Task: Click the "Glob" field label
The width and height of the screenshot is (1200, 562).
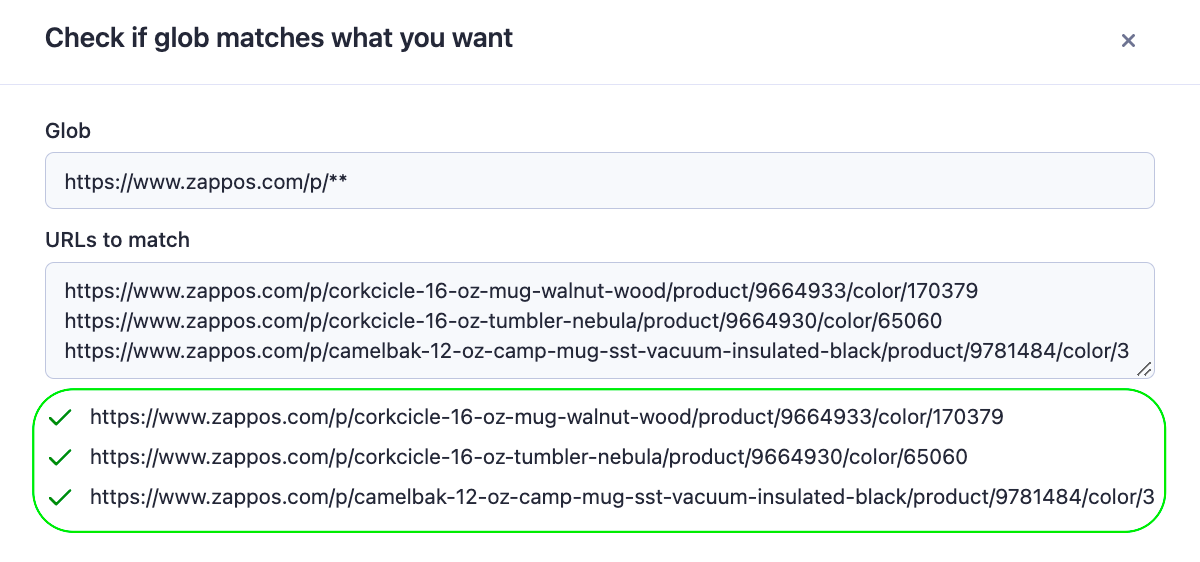Action: [x=68, y=130]
